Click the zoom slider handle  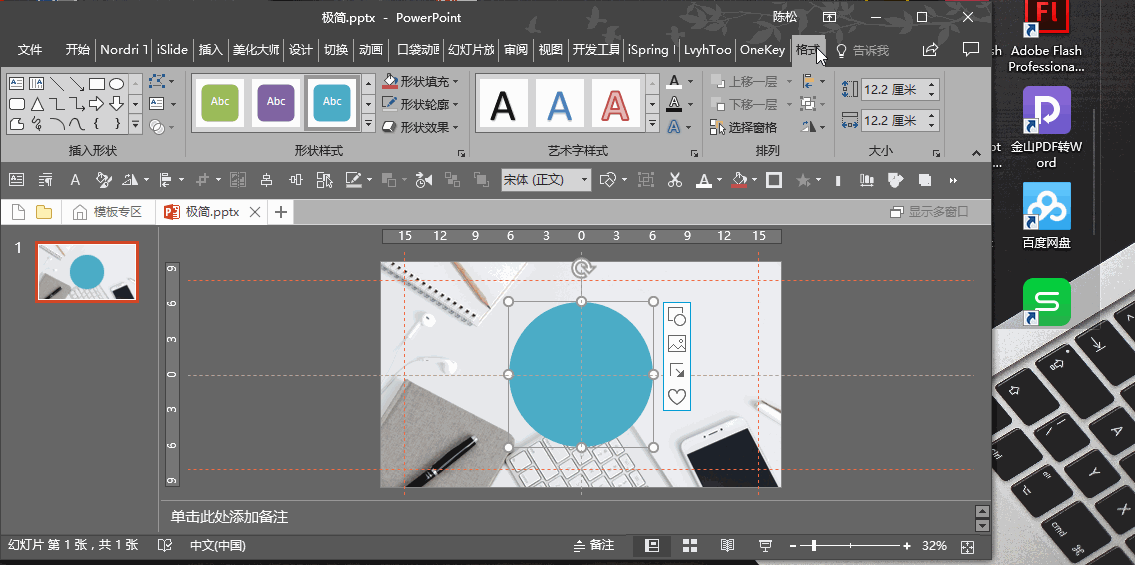point(814,545)
